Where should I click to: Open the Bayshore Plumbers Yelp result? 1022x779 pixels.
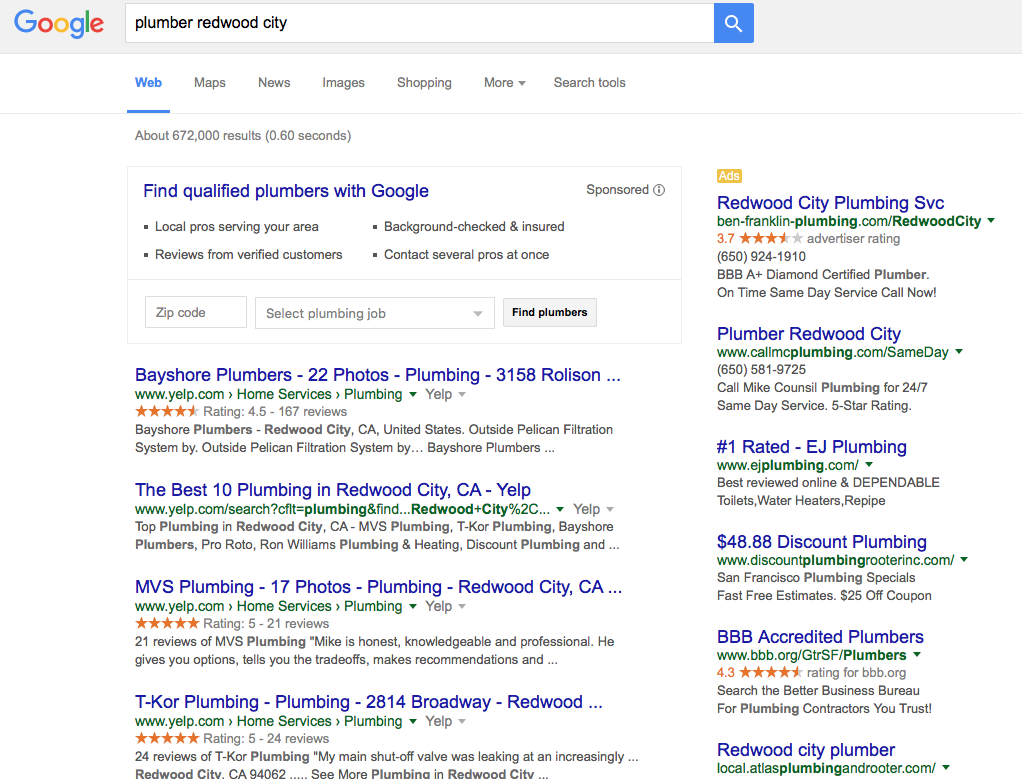click(377, 375)
